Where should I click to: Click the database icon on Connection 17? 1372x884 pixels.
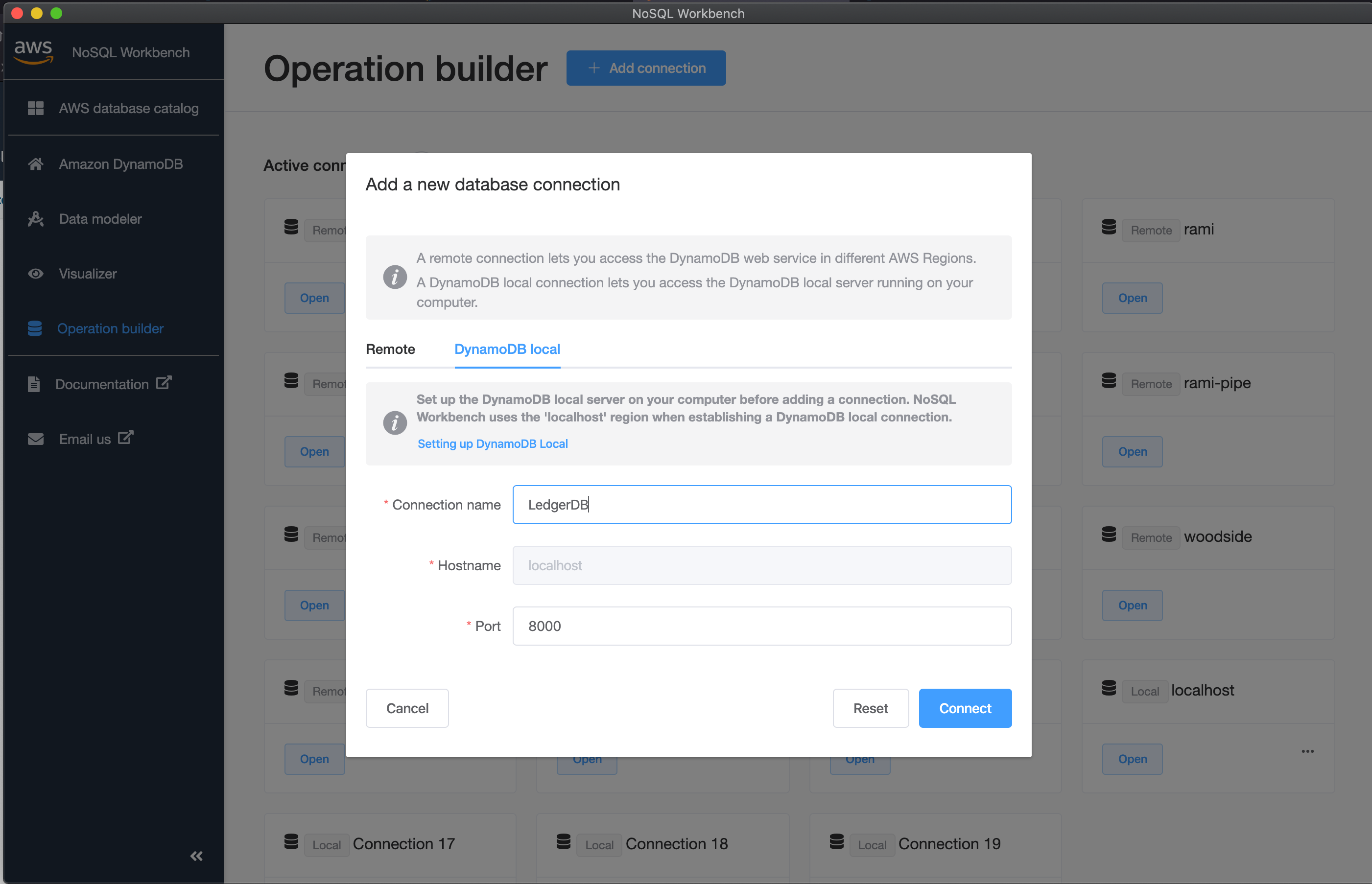(x=291, y=841)
